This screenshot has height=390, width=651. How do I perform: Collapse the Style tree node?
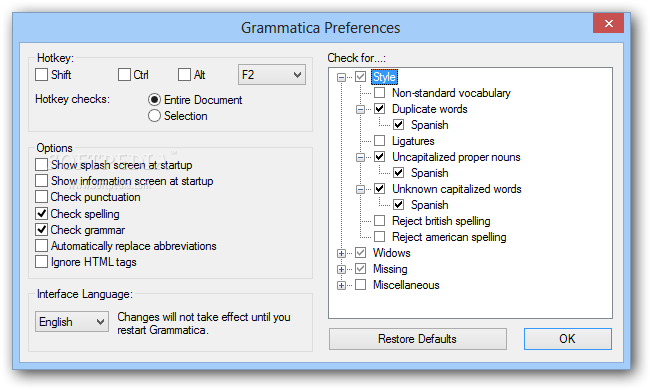(x=341, y=77)
